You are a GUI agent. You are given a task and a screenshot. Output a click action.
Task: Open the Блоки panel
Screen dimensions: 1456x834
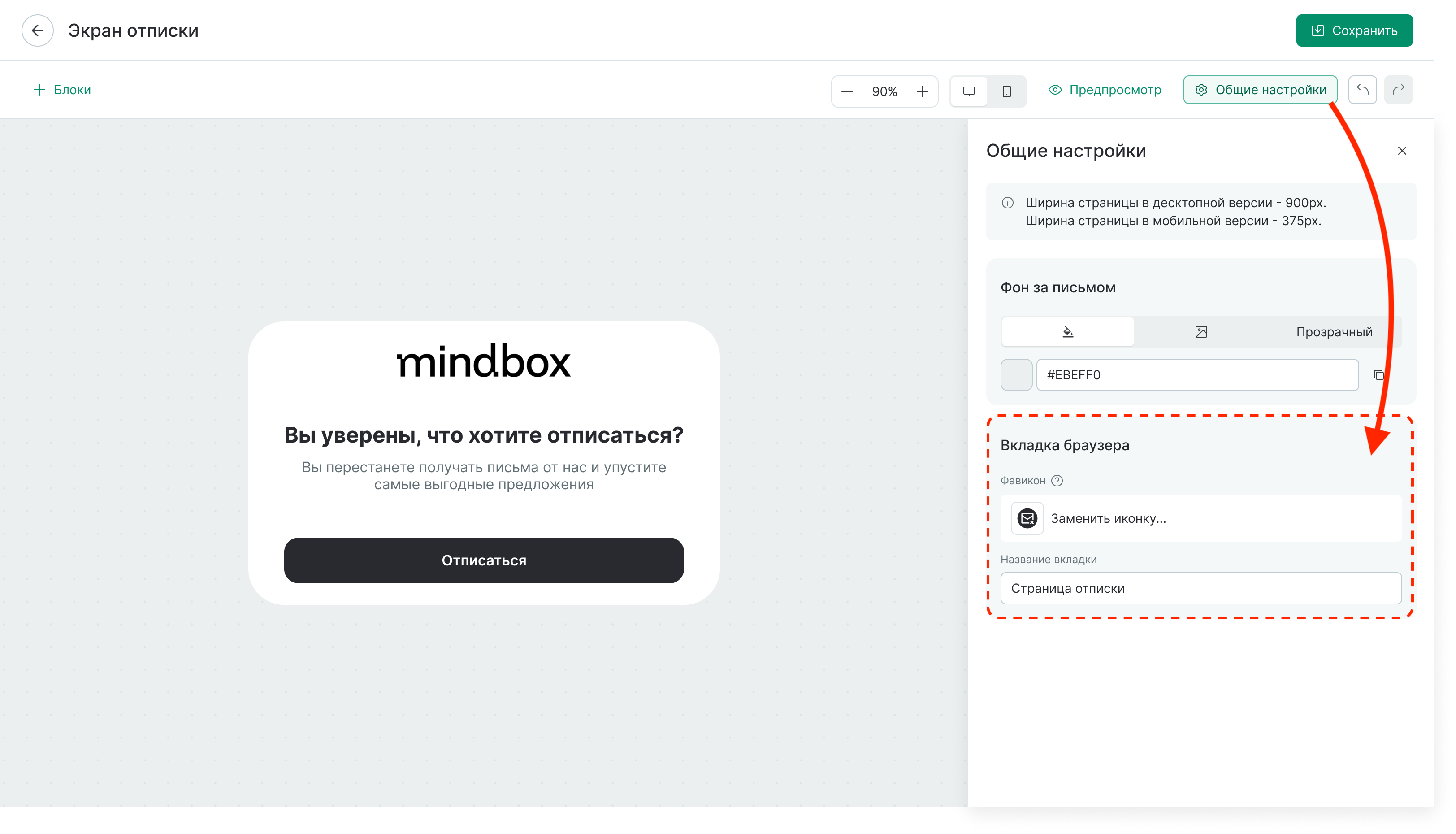(62, 90)
